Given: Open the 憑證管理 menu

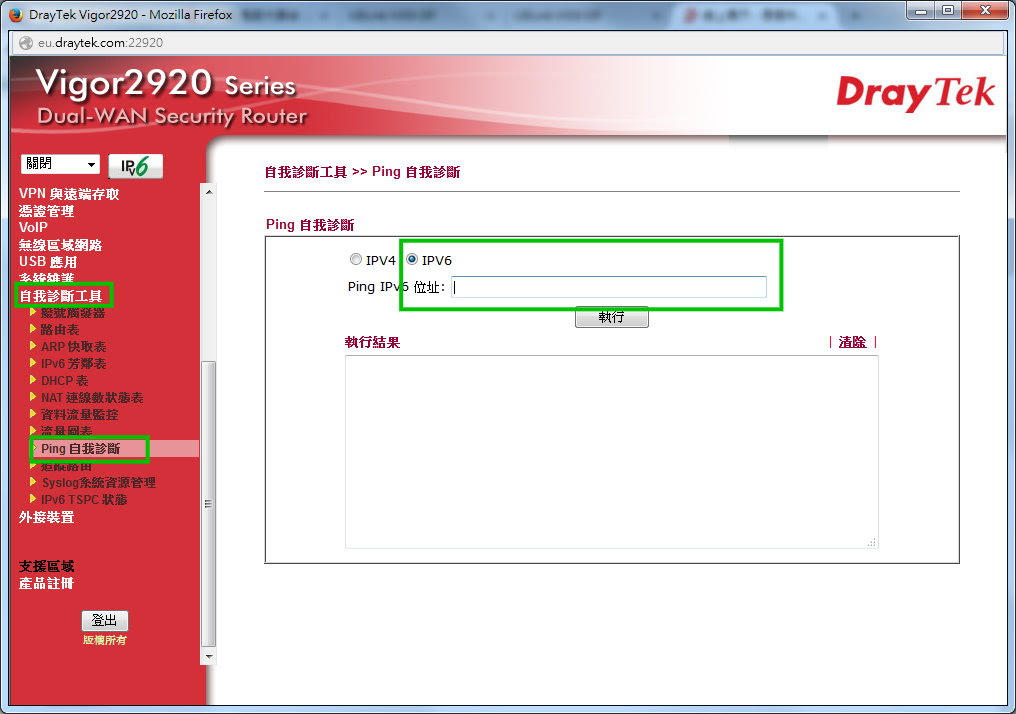Looking at the screenshot, I should pos(46,211).
